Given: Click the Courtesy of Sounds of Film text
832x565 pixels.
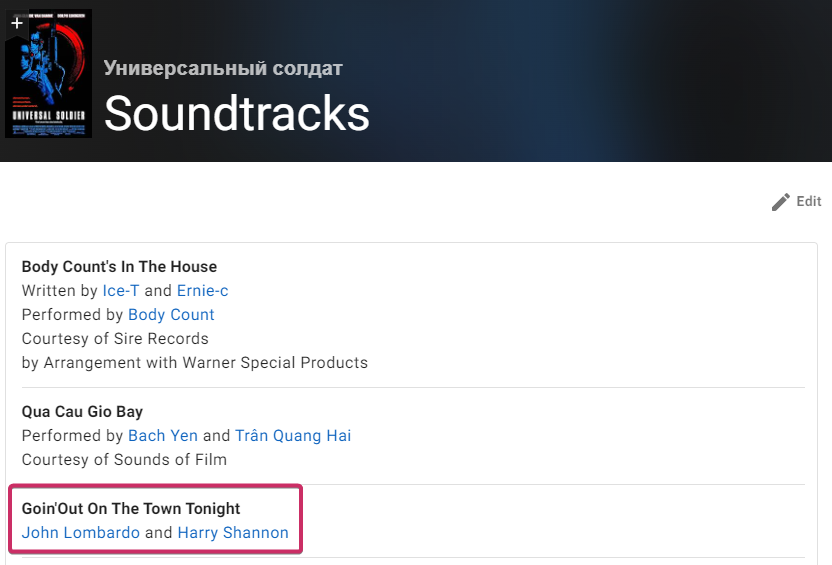Looking at the screenshot, I should tap(124, 460).
